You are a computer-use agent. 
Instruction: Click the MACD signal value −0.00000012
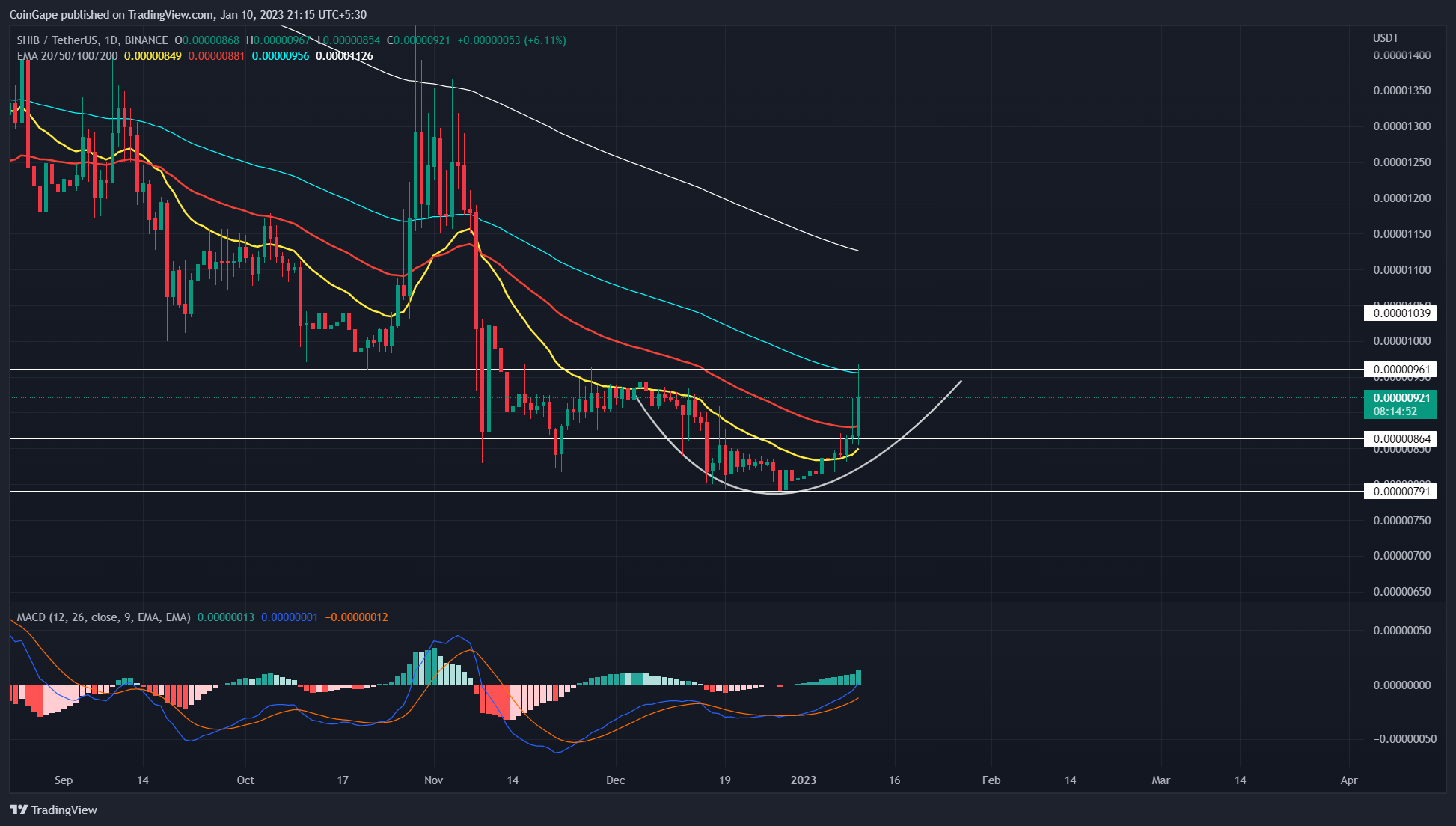coord(356,617)
